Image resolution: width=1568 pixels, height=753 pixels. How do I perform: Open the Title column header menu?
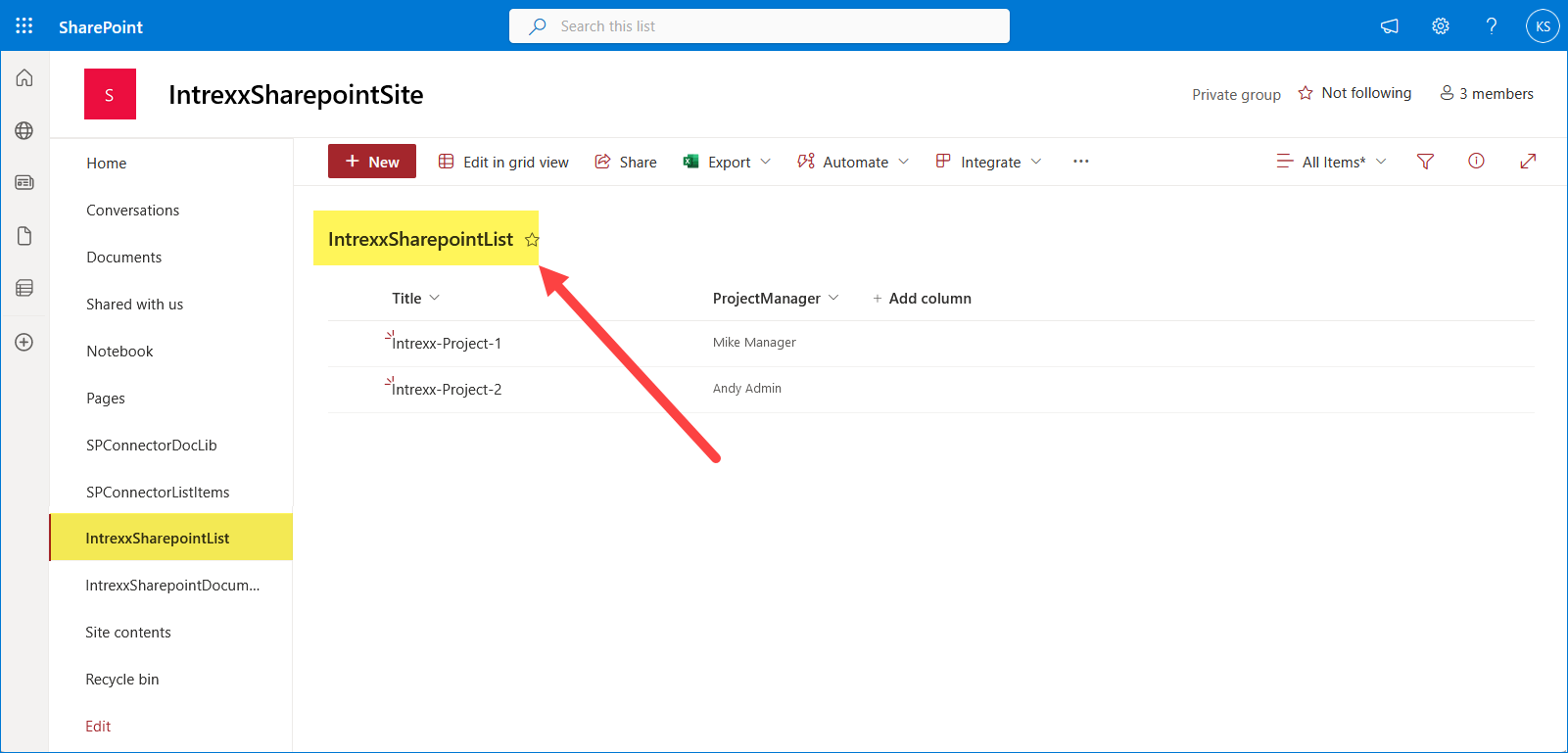416,299
